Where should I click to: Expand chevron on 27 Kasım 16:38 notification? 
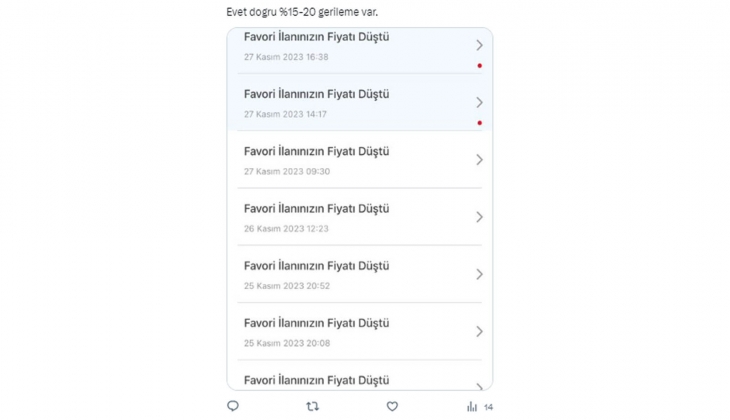tap(480, 45)
